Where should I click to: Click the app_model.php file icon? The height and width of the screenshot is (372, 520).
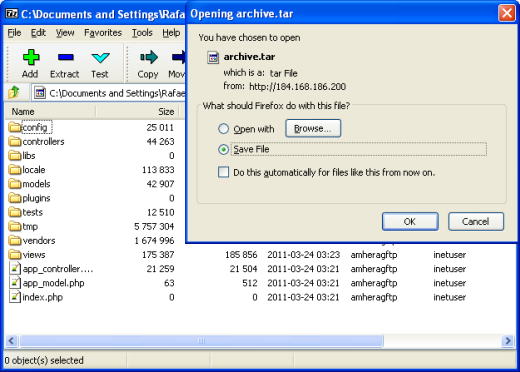(15, 283)
